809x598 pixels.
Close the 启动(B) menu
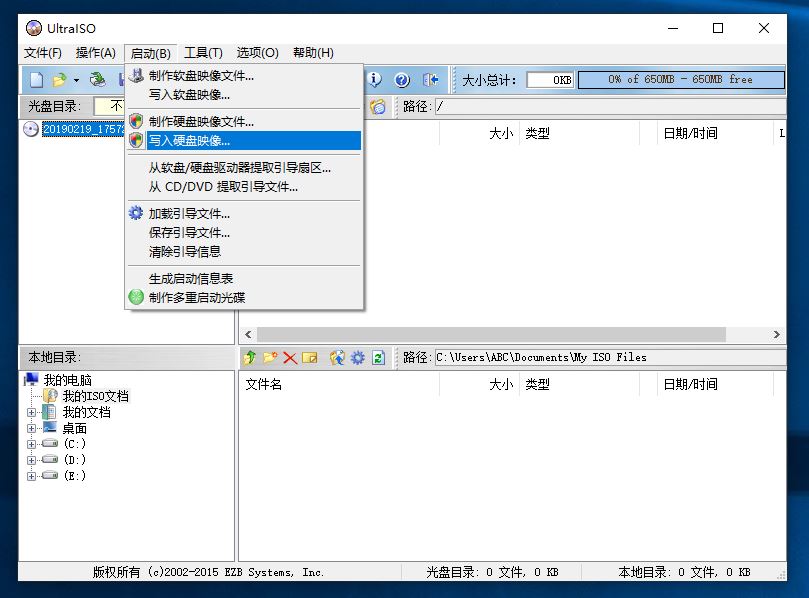pyautogui.click(x=151, y=53)
